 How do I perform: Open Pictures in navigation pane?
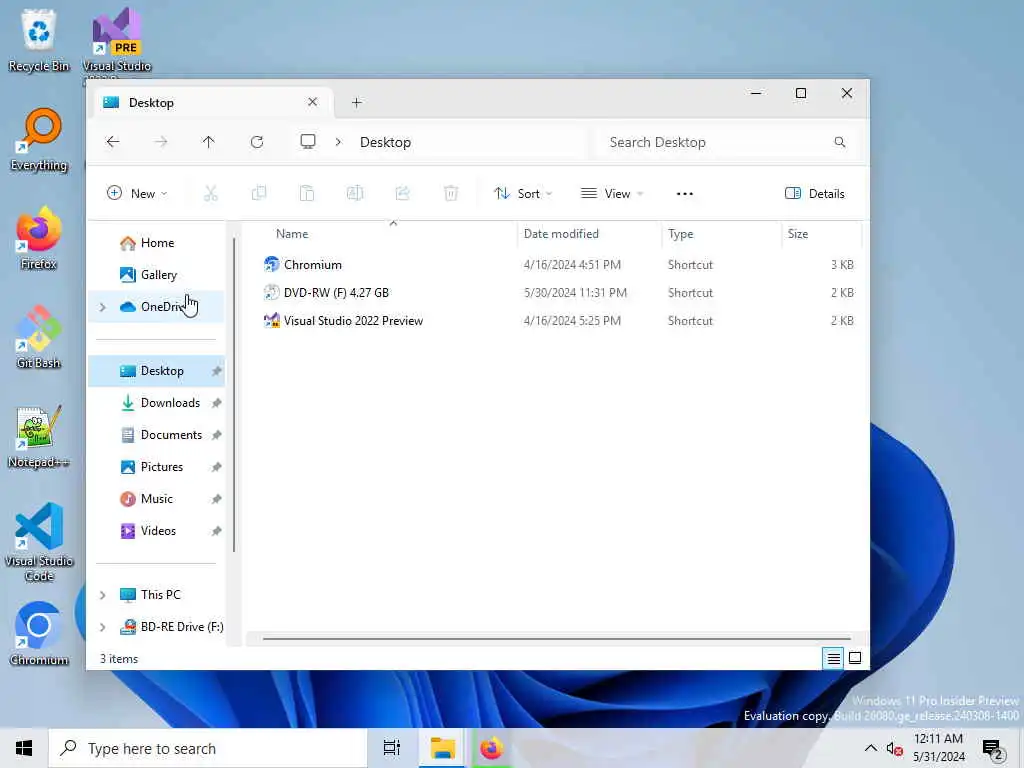tap(157, 467)
